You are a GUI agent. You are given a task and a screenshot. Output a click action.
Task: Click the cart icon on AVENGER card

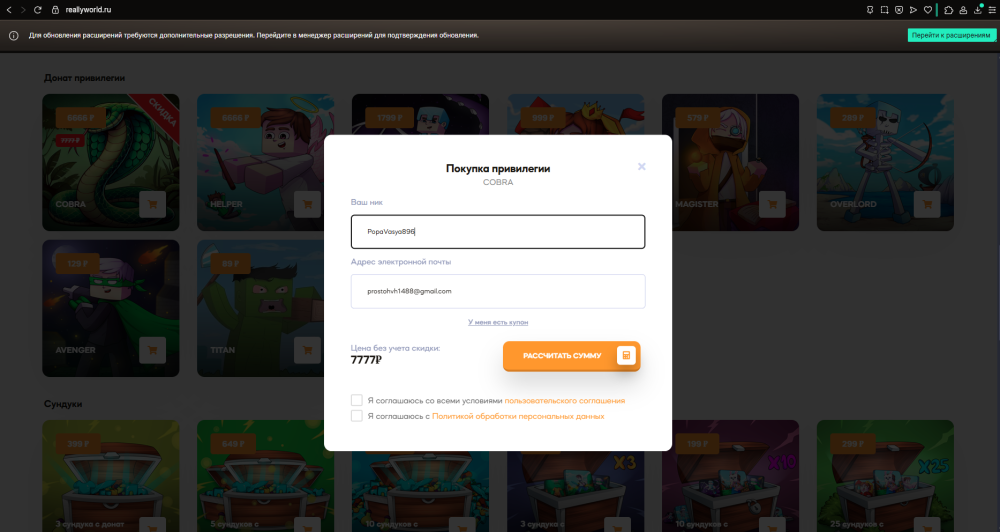pos(152,350)
